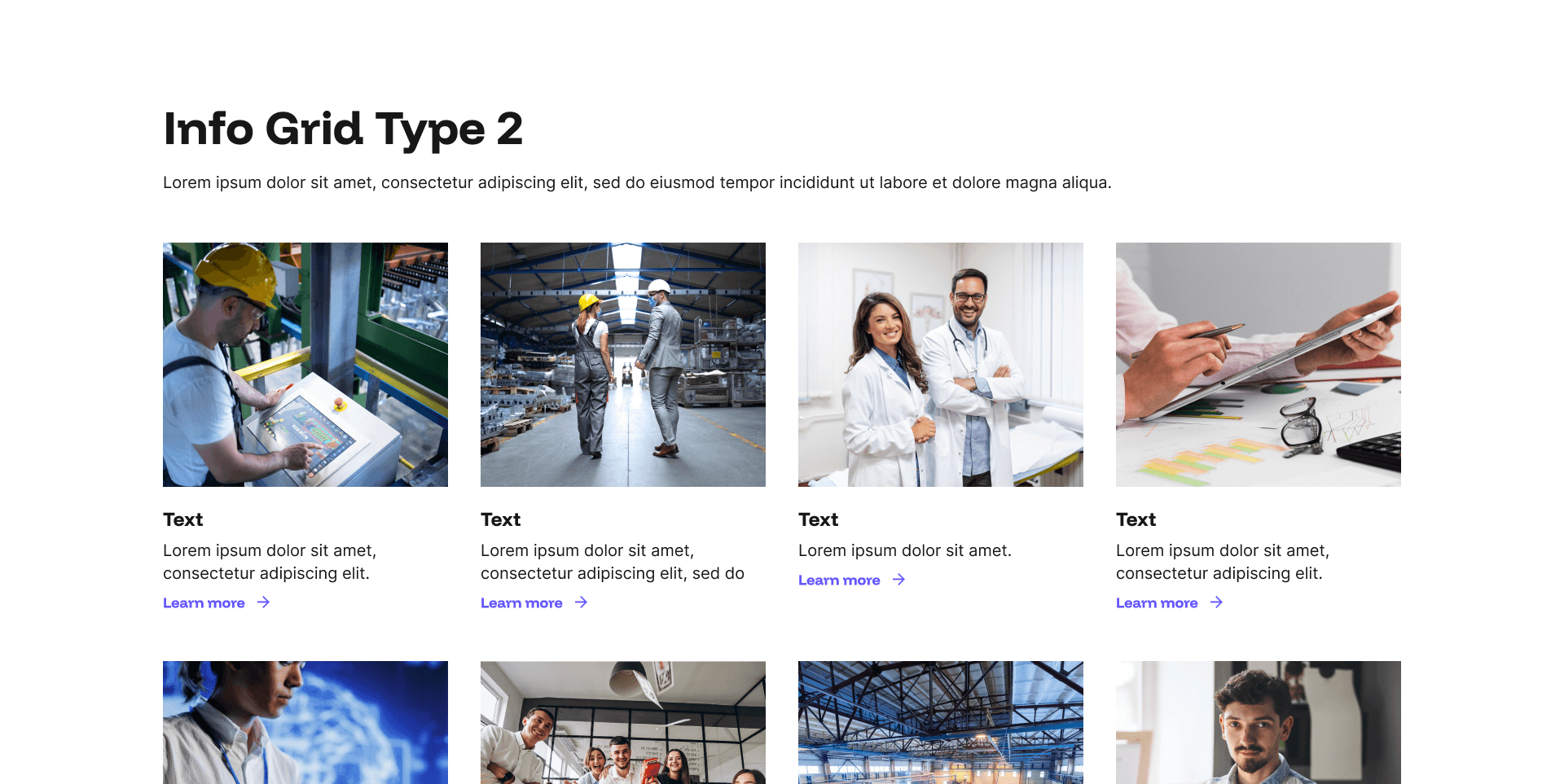1564x784 pixels.
Task: Select the worker at control panel image
Action: coord(305,365)
